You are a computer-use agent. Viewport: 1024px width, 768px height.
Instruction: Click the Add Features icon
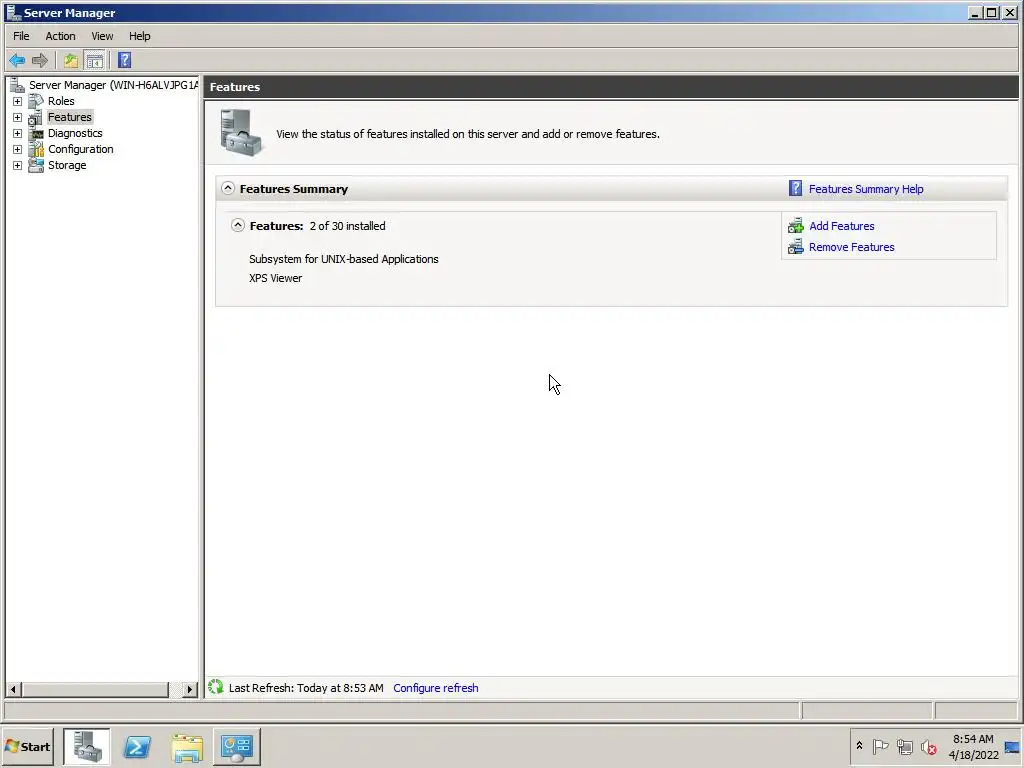[795, 226]
